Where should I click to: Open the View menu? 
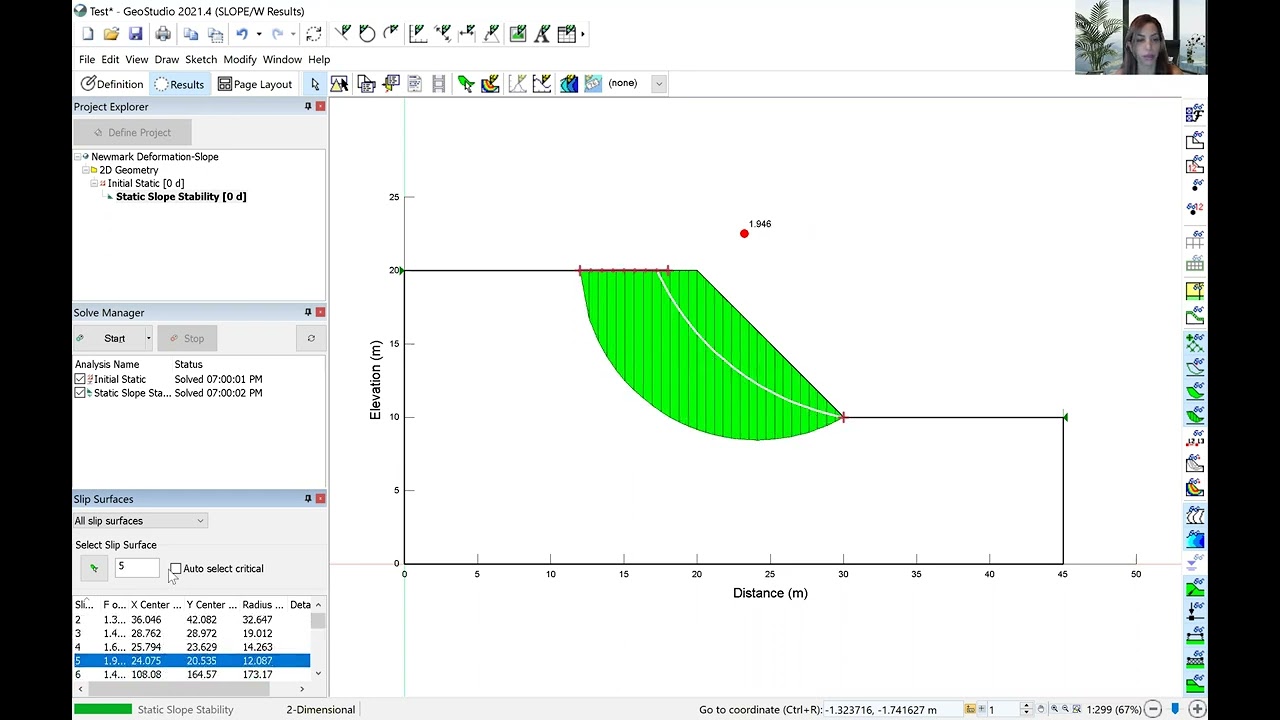point(137,59)
